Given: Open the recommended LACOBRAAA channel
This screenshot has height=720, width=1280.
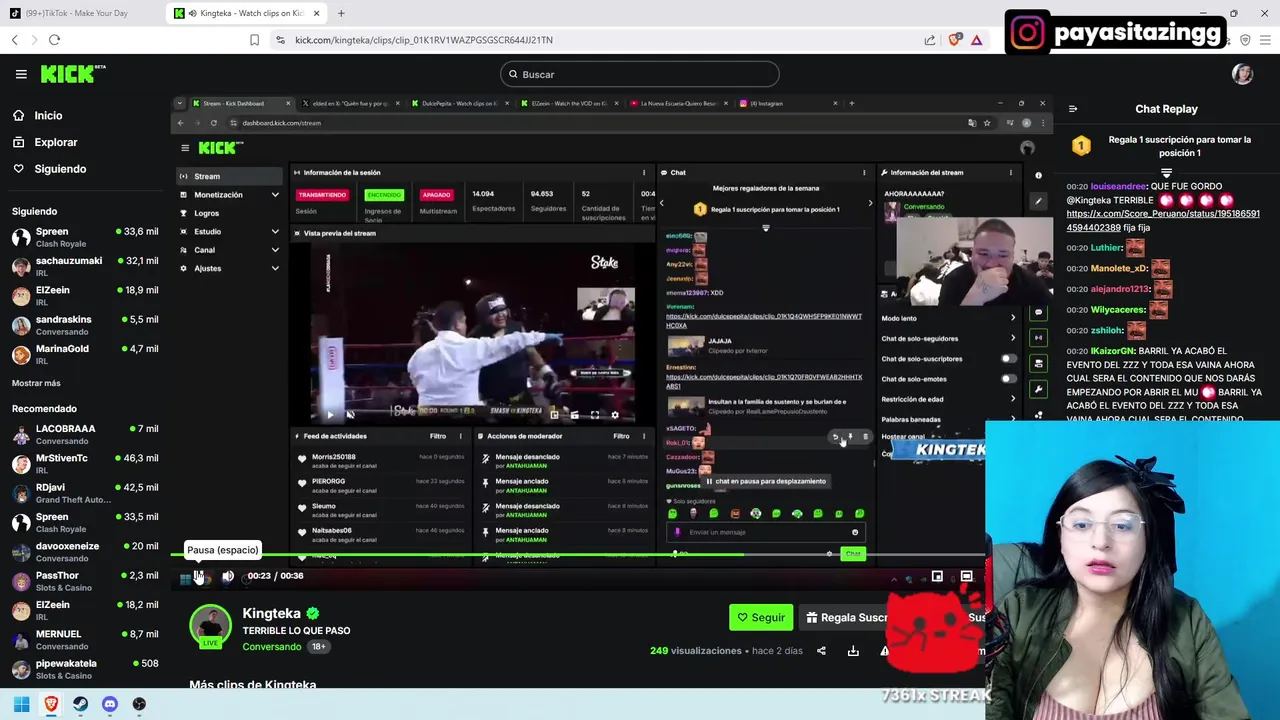Looking at the screenshot, I should click(x=85, y=435).
